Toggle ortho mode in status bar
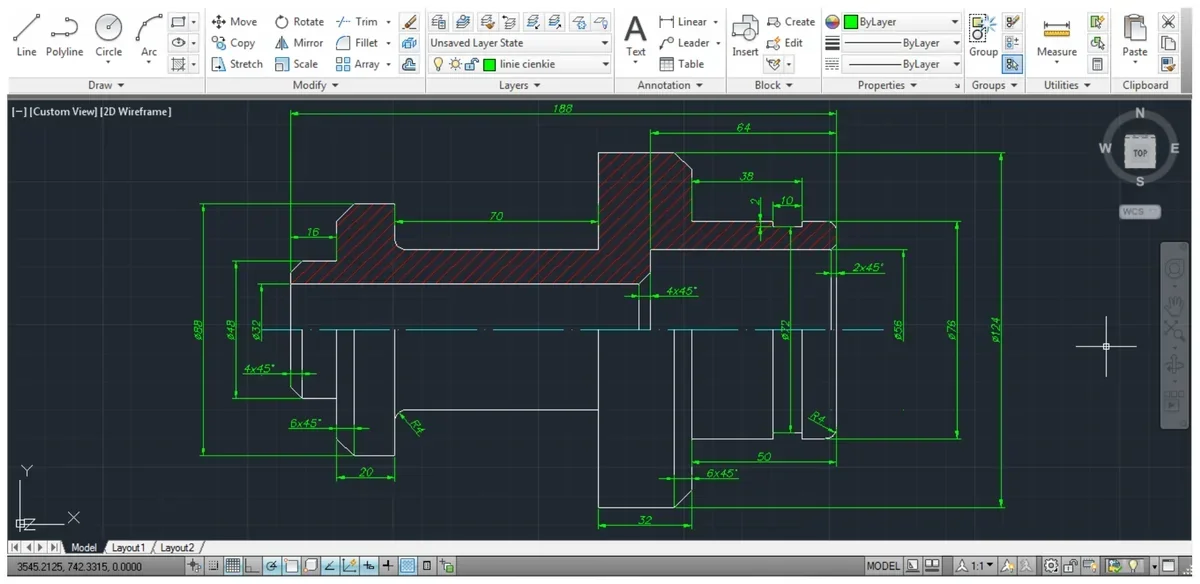The height and width of the screenshot is (584, 1200). (x=251, y=567)
